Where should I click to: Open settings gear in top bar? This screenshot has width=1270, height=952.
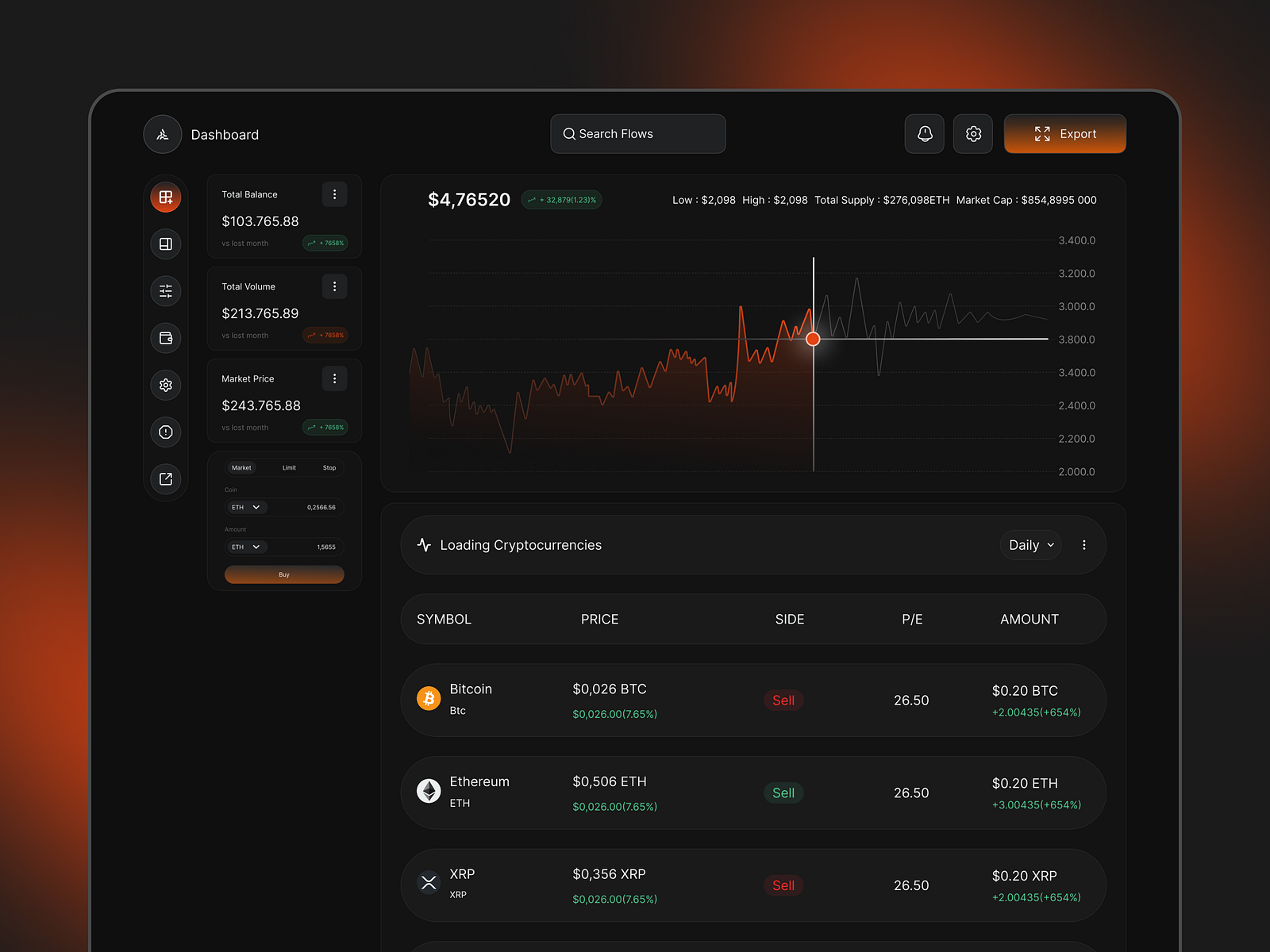pyautogui.click(x=973, y=134)
